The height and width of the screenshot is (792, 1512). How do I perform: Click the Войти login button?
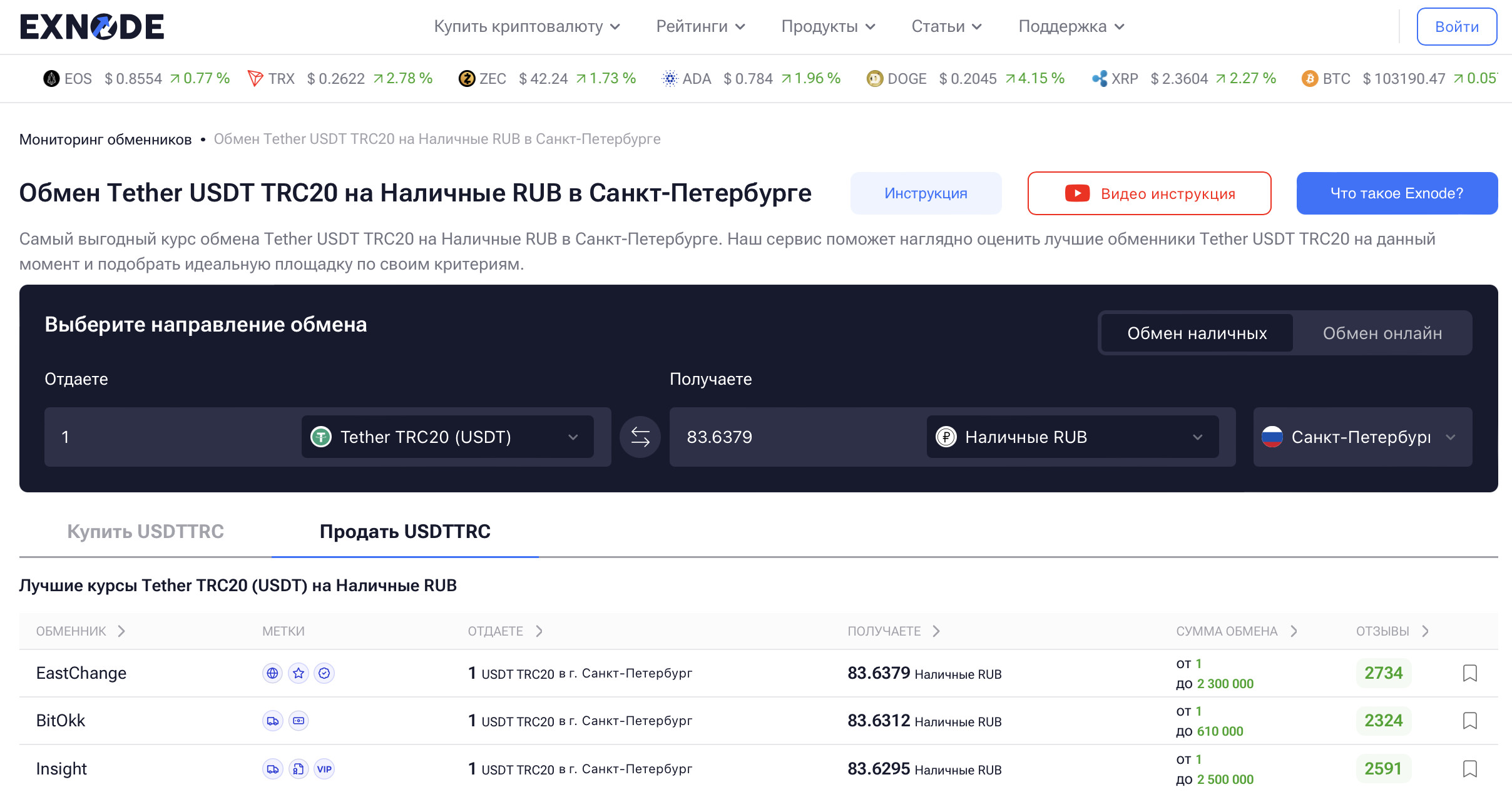coord(1456,27)
